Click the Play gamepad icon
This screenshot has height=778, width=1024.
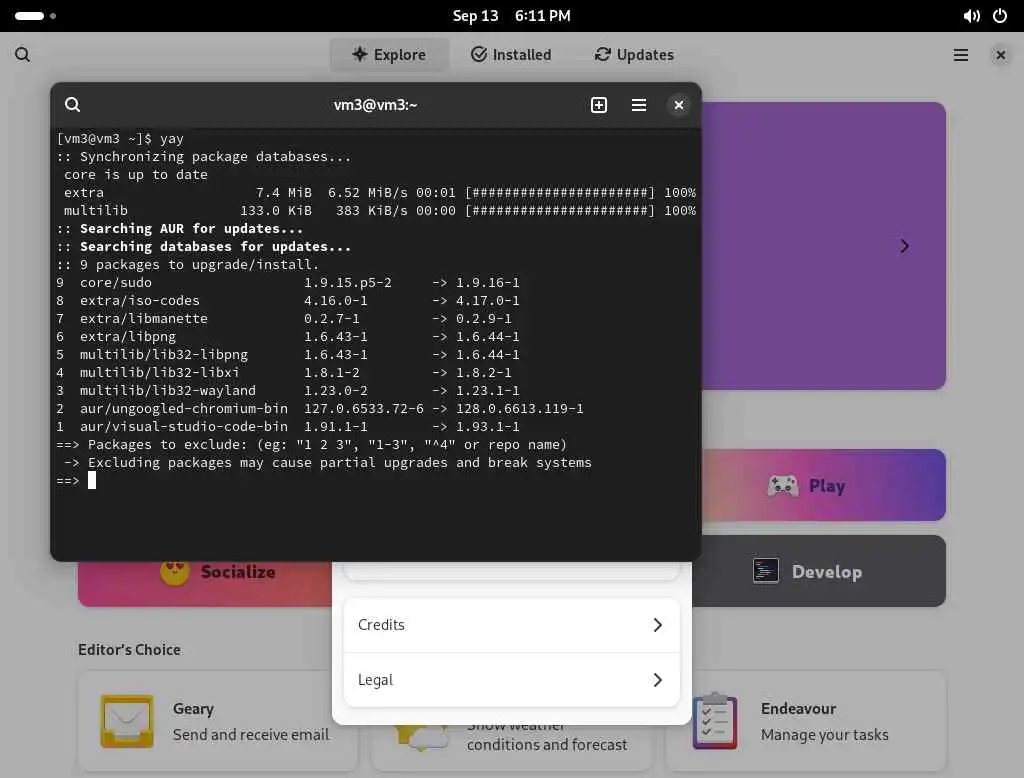(782, 485)
